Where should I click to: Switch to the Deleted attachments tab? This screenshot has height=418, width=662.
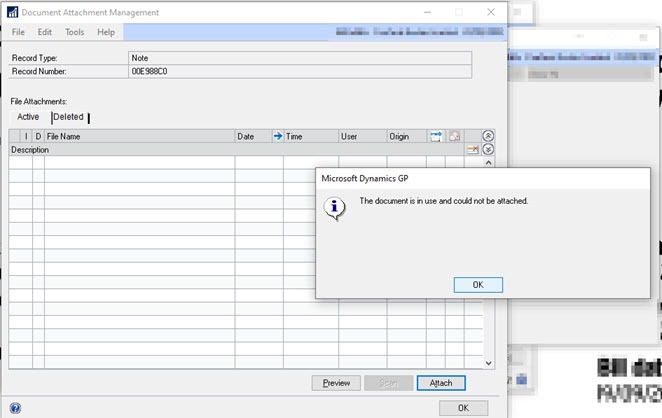[x=69, y=117]
